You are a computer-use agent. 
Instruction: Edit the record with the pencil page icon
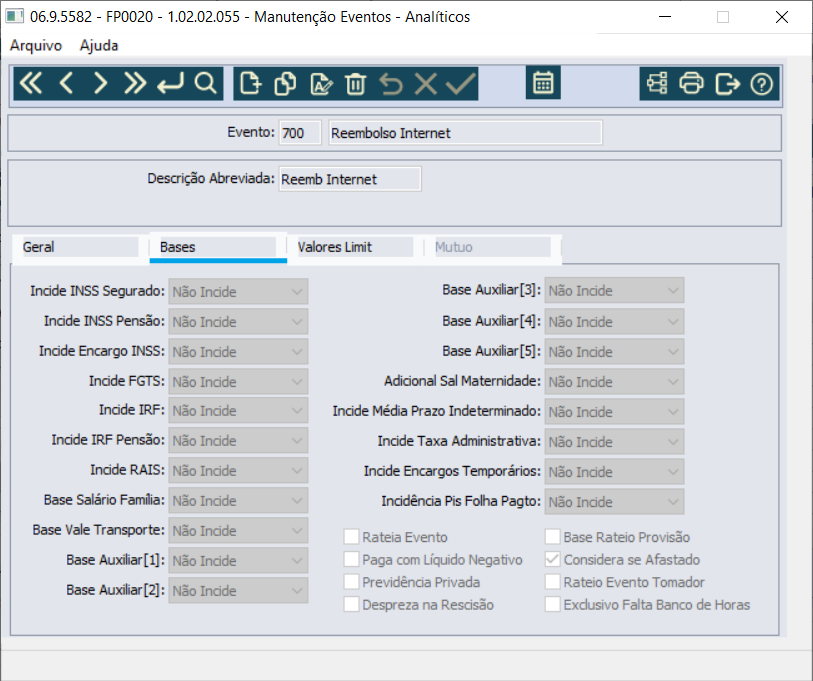[321, 84]
